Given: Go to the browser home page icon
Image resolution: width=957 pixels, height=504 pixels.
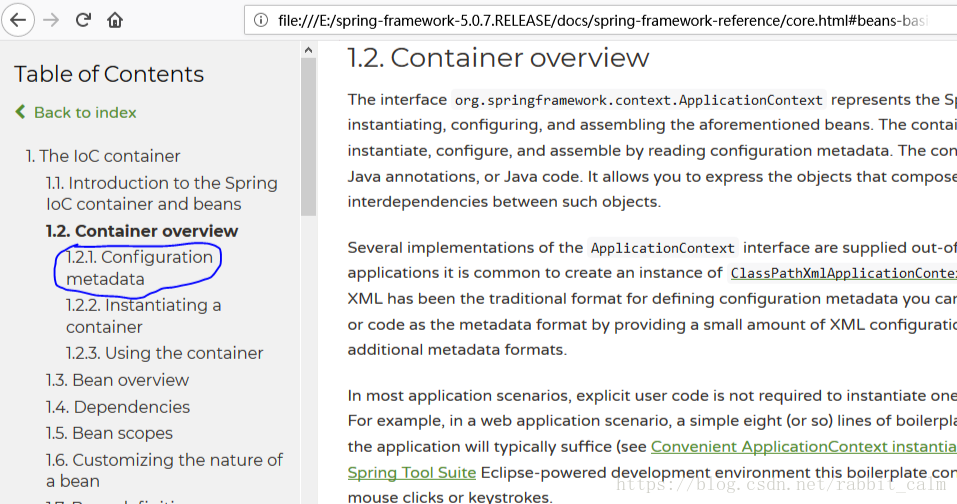Looking at the screenshot, I should point(115,20).
